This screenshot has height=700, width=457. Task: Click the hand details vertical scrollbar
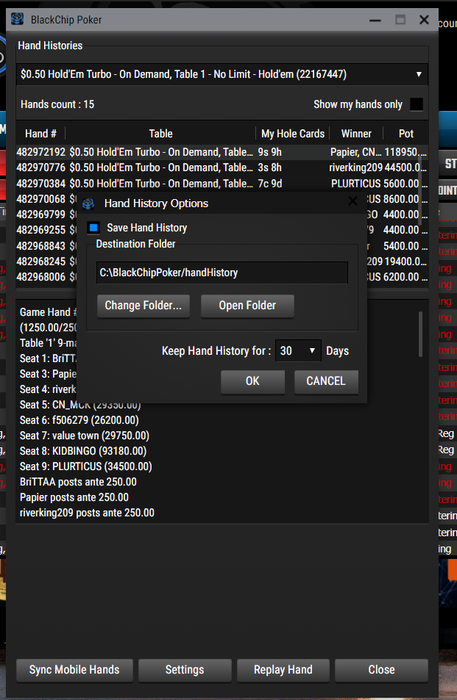click(420, 334)
